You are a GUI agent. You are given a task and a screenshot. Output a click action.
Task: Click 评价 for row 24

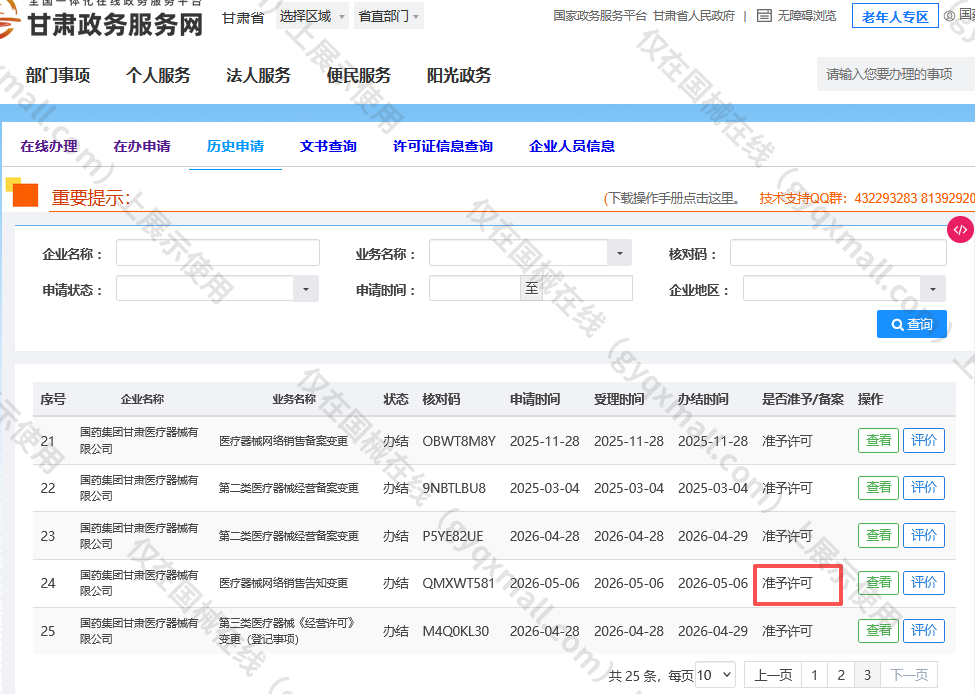pos(923,583)
